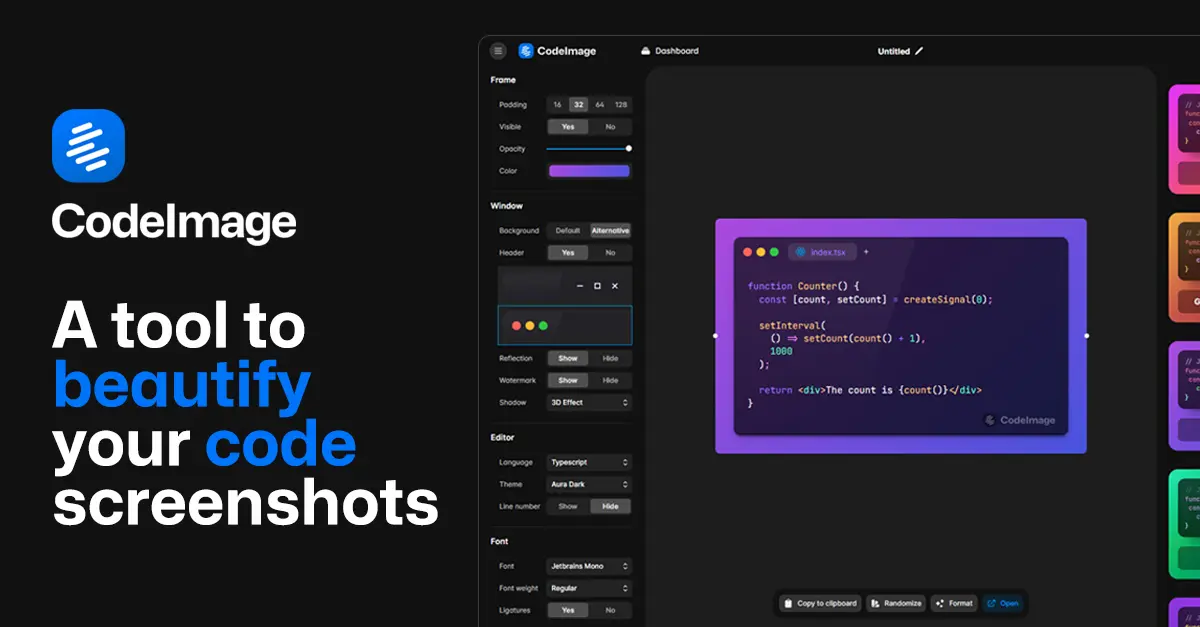Hide the watermark
Image resolution: width=1200 pixels, height=627 pixels.
[x=610, y=380]
